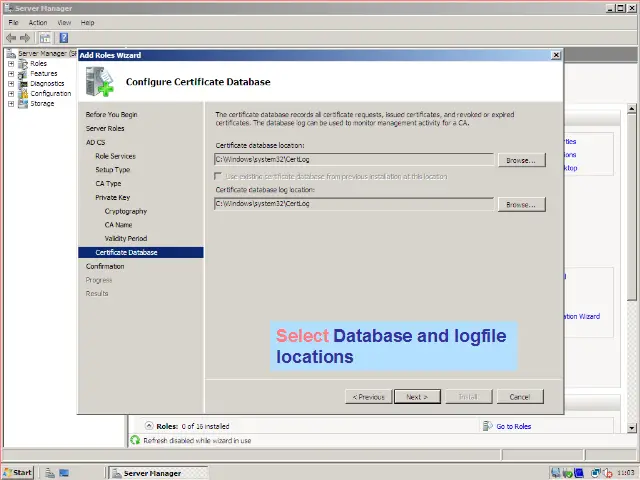Go to Server Roles wizard step

coord(105,129)
